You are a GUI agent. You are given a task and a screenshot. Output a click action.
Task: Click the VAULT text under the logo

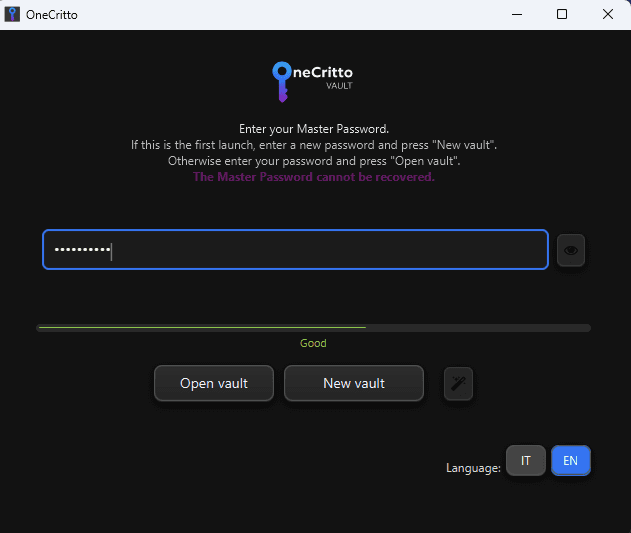(339, 86)
